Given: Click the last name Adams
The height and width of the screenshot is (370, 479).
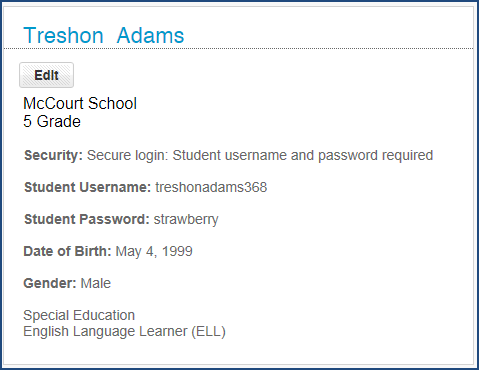Looking at the screenshot, I should (x=150, y=35).
